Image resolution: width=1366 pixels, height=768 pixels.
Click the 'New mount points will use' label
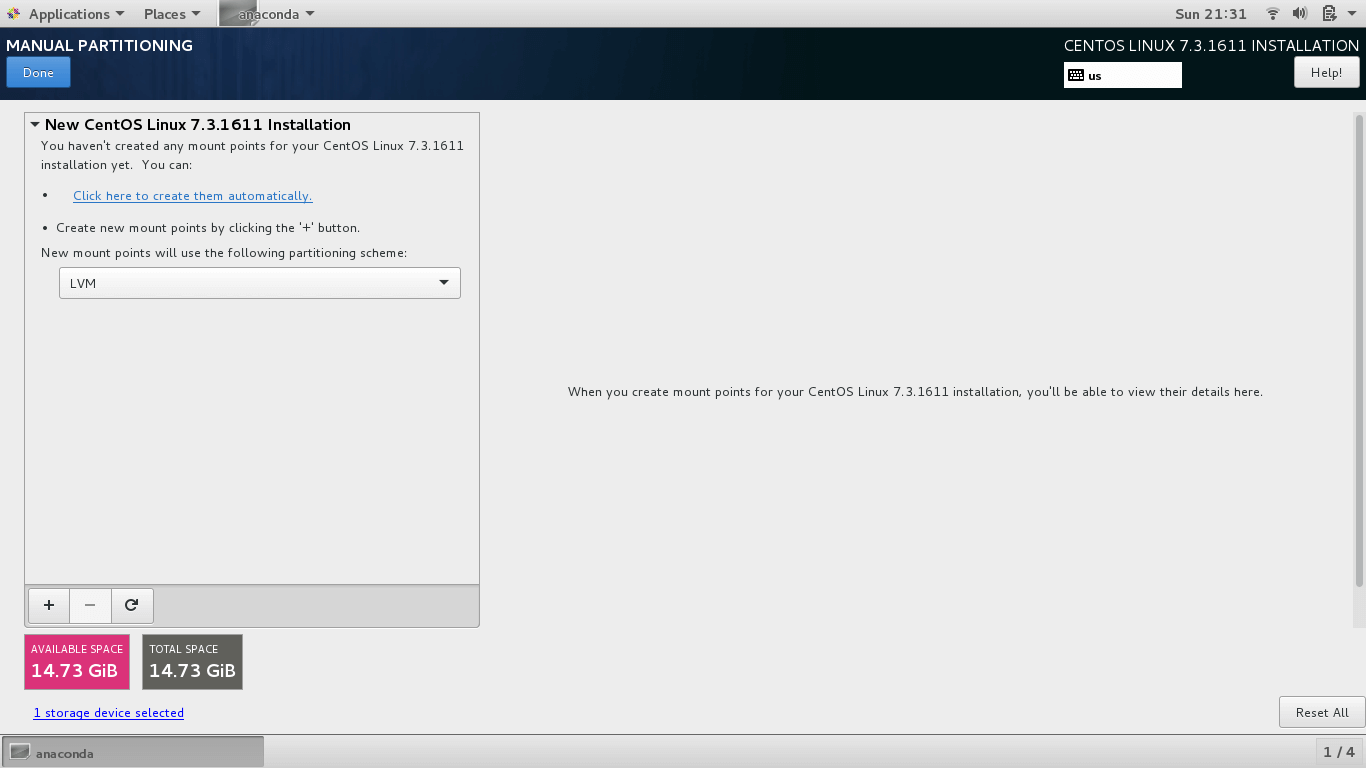[x=224, y=253]
